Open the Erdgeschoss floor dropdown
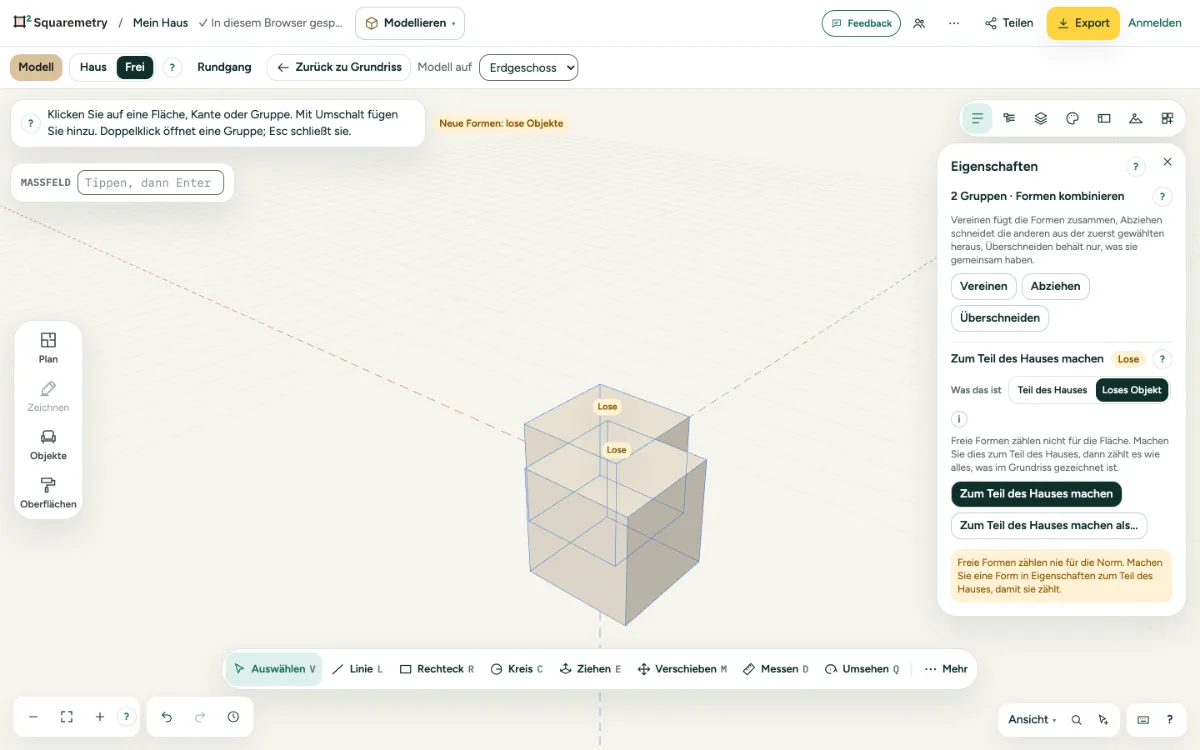This screenshot has width=1200, height=750. point(529,67)
